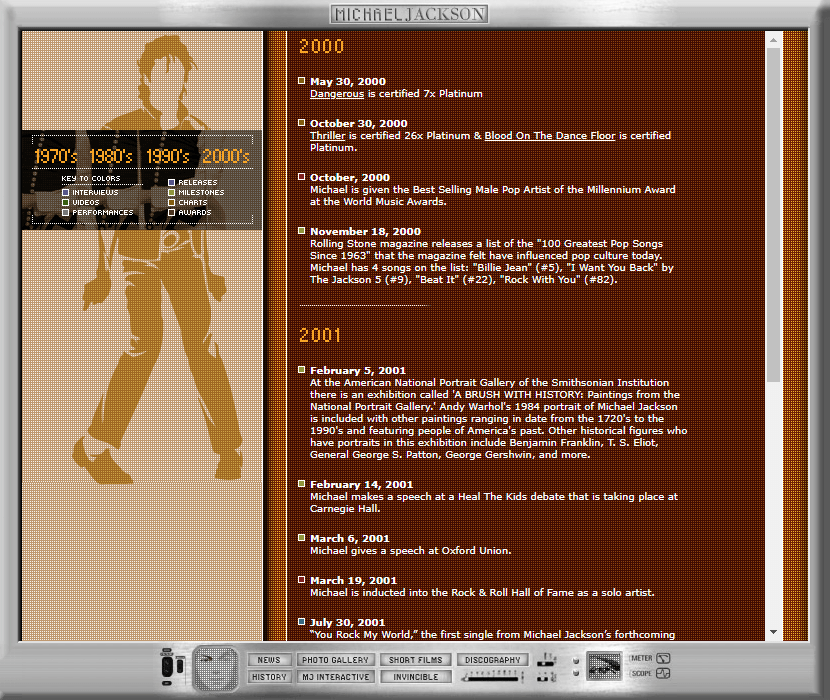Open the 1980's decade tab
Viewport: 830px width, 700px height.
tap(111, 156)
